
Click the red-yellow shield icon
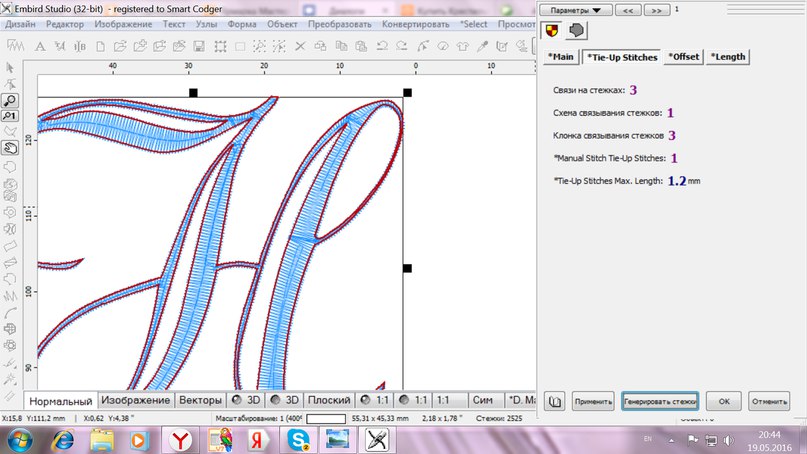551,32
